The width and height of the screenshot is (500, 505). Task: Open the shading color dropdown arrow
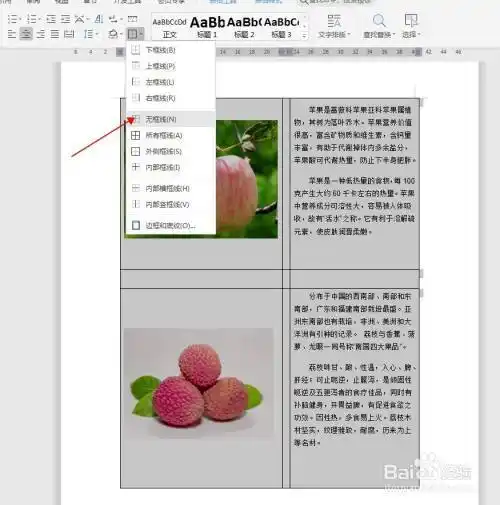122,34
